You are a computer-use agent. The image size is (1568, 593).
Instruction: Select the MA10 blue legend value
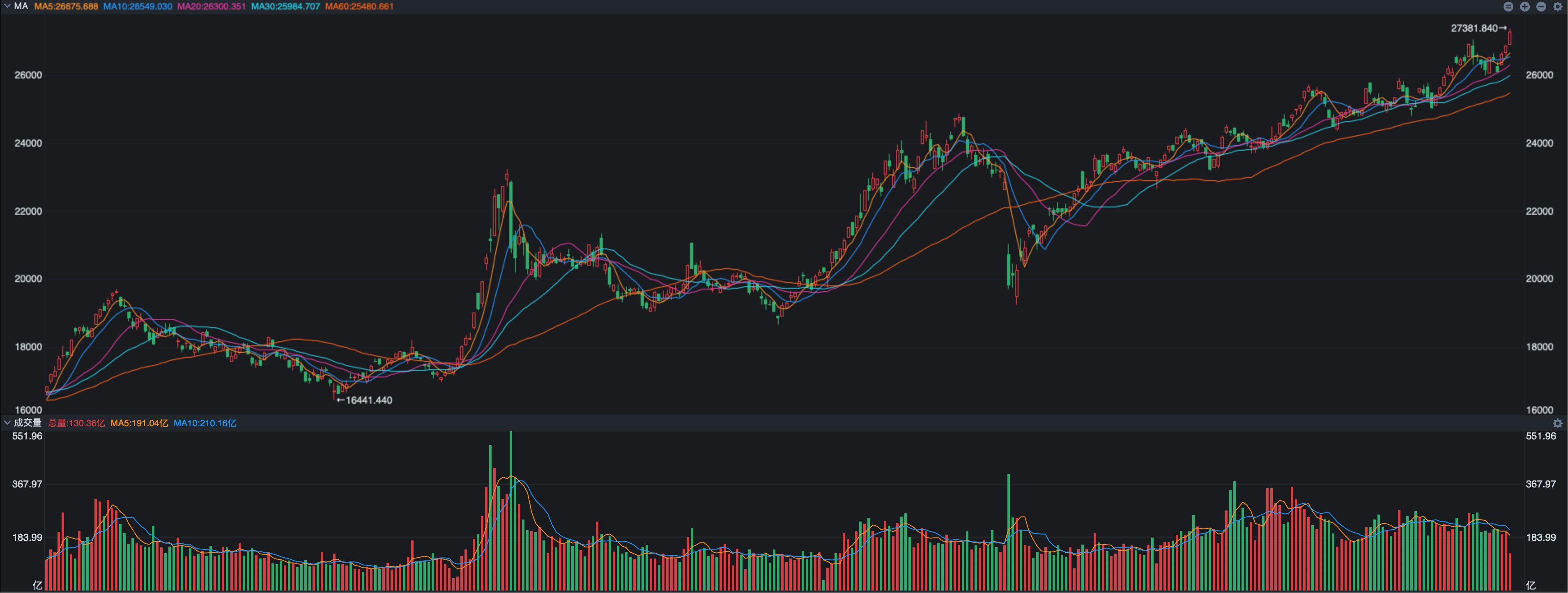pyautogui.click(x=138, y=7)
